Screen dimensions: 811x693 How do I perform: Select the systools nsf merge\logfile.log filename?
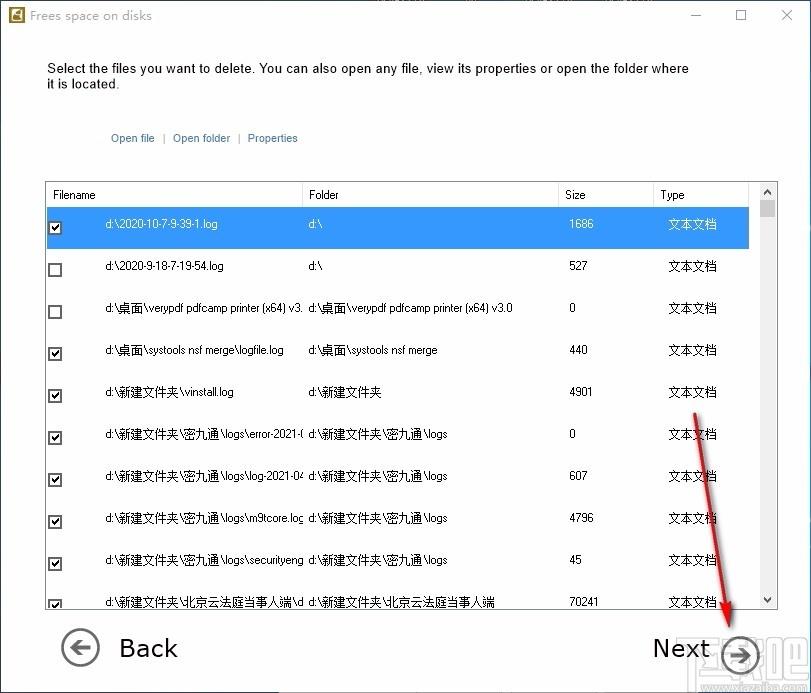[194, 350]
